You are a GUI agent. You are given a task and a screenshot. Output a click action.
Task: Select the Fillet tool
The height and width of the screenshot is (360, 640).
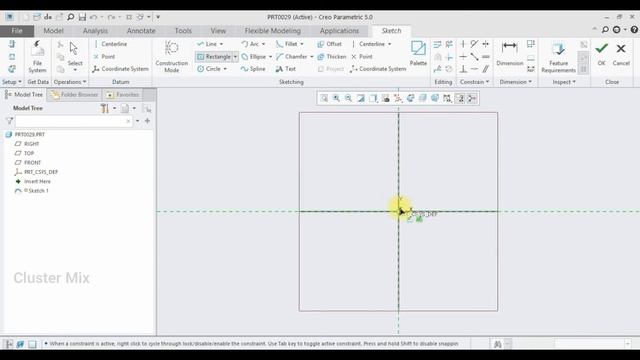tap(287, 44)
